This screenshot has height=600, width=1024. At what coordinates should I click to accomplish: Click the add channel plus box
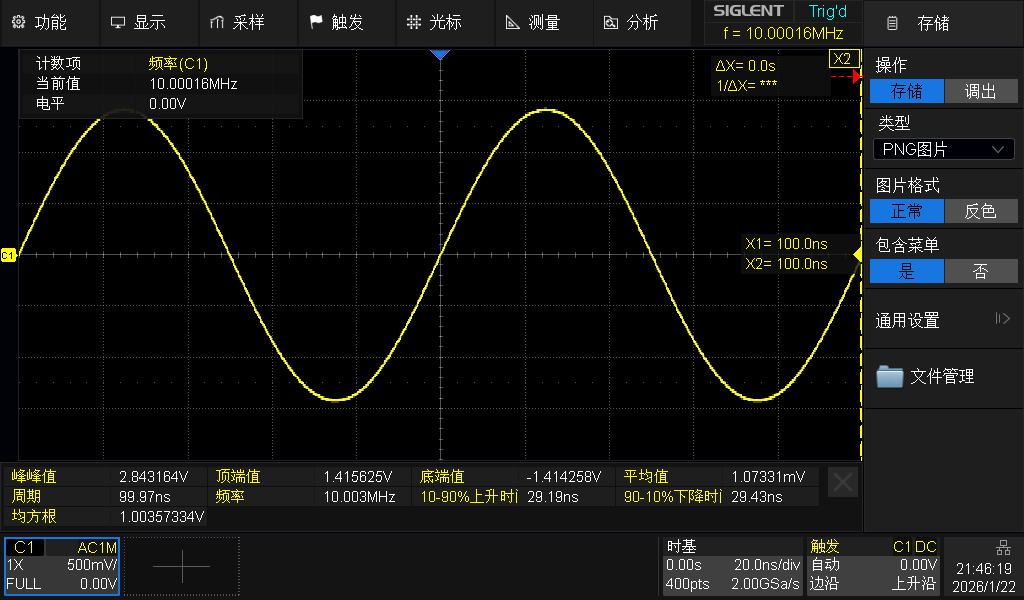(x=182, y=566)
